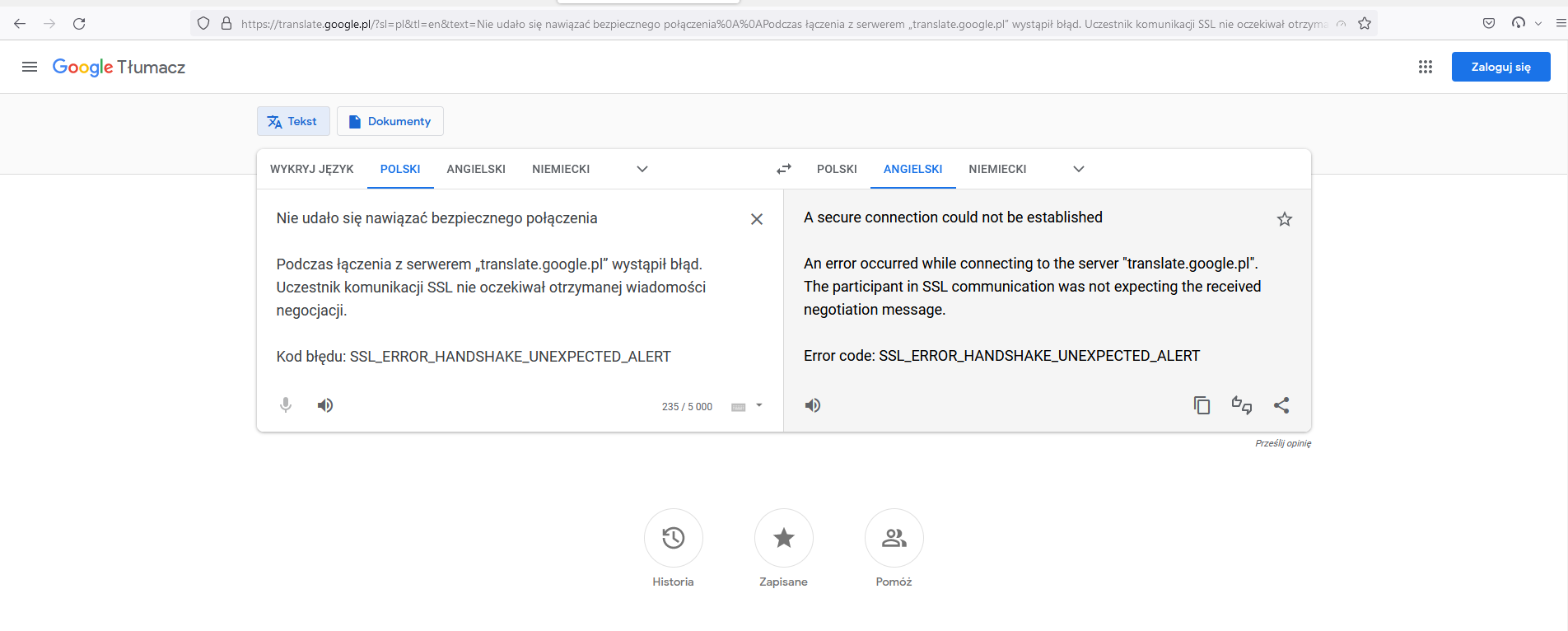Clear the source text with the X
The image size is (1568, 631).
(756, 218)
